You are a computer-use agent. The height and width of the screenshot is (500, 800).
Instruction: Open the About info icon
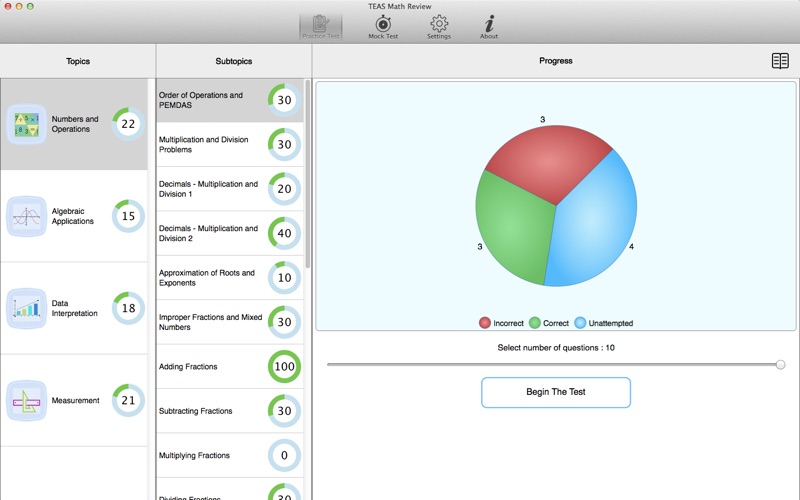489,27
